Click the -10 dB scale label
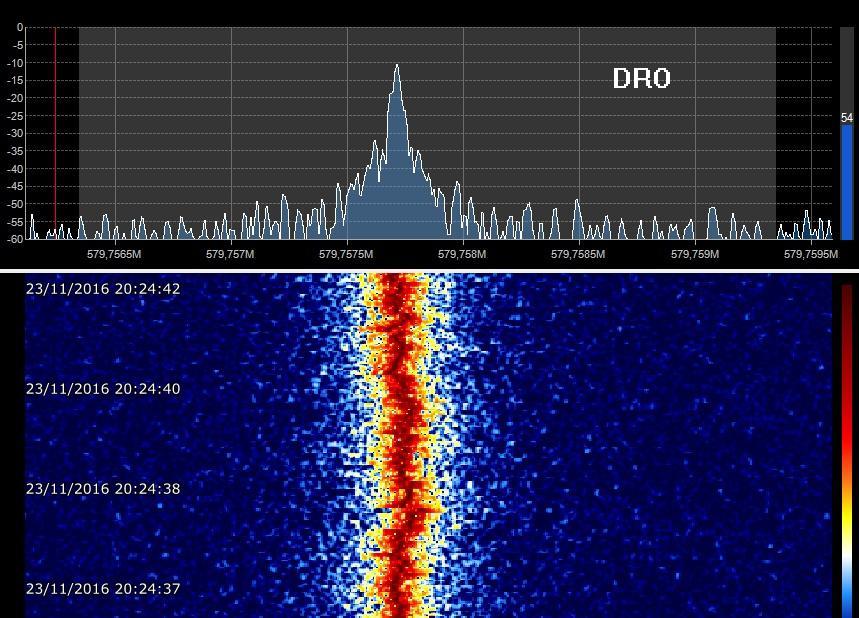The width and height of the screenshot is (859, 618). [16, 64]
